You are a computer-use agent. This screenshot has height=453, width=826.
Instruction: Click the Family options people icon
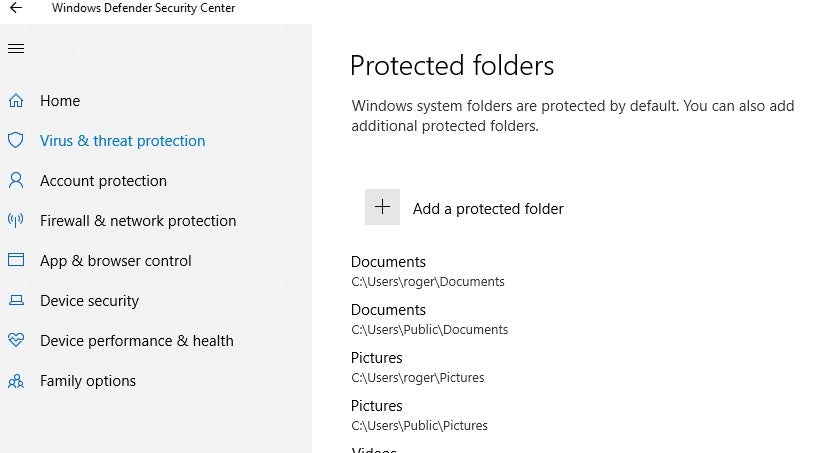click(16, 380)
